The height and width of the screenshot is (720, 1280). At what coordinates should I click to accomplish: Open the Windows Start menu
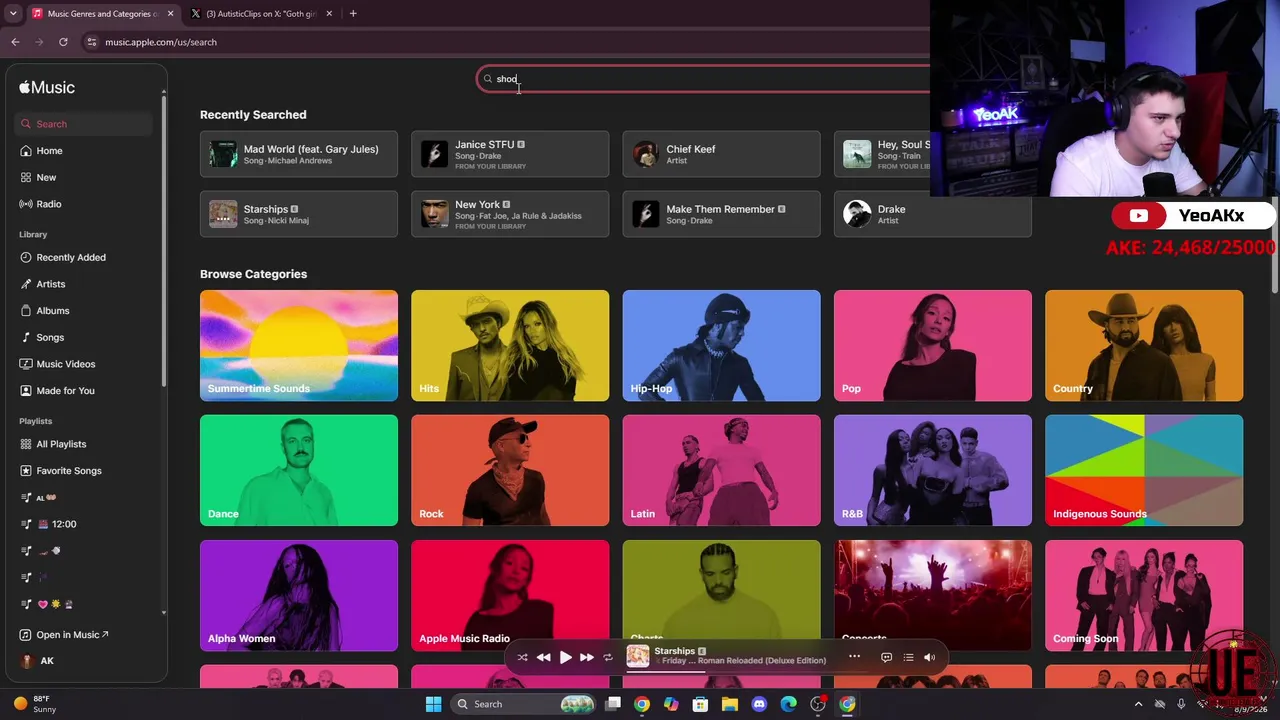[433, 704]
